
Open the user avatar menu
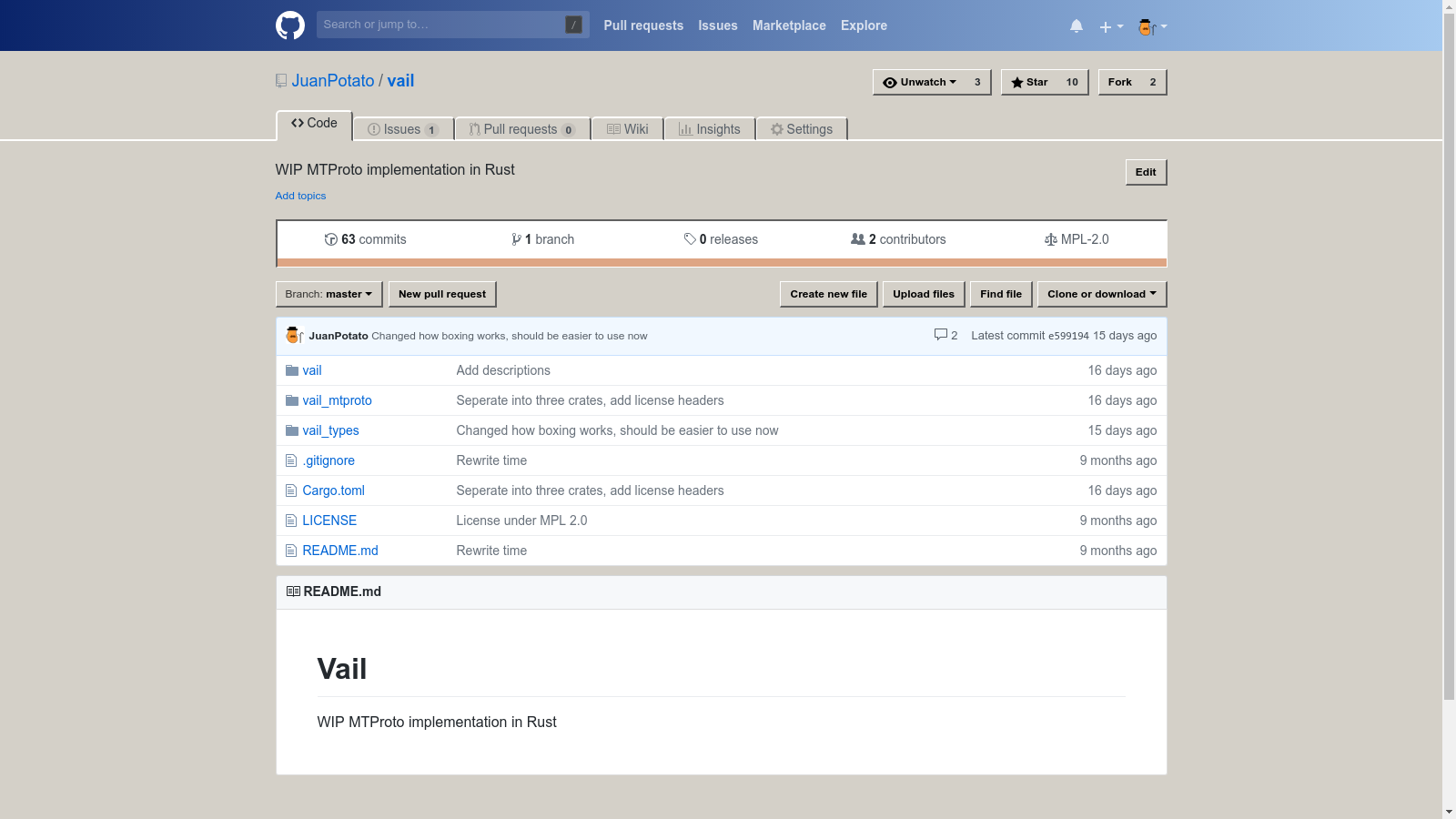pos(1152,26)
